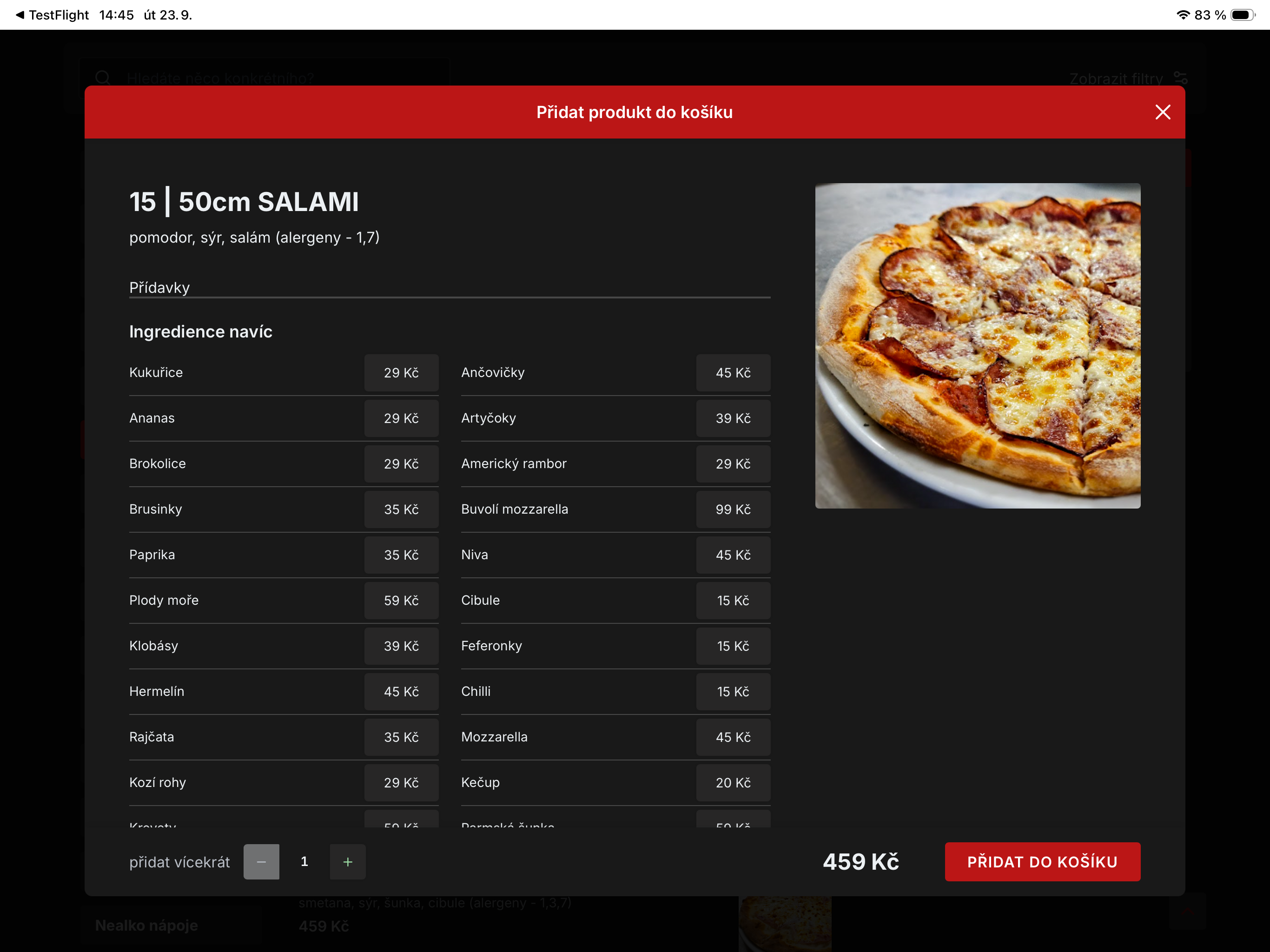Viewport: 1270px width, 952px height.
Task: Add Ananas ingredient price button
Action: click(x=401, y=418)
